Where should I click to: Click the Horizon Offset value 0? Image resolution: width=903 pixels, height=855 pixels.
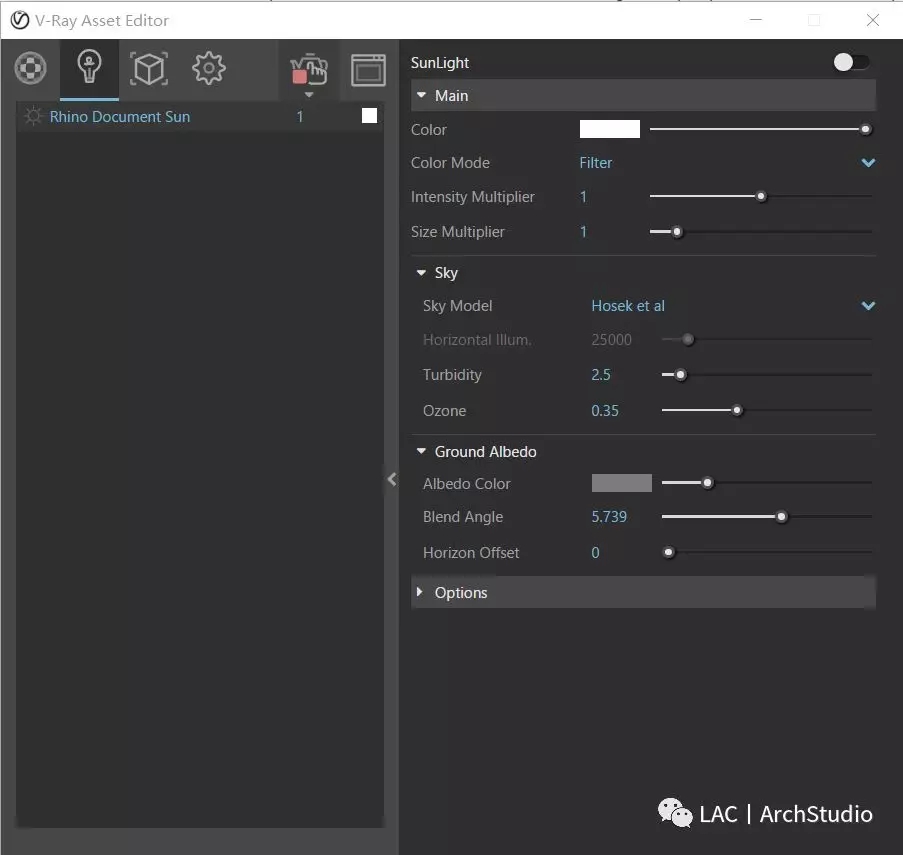[595, 553]
